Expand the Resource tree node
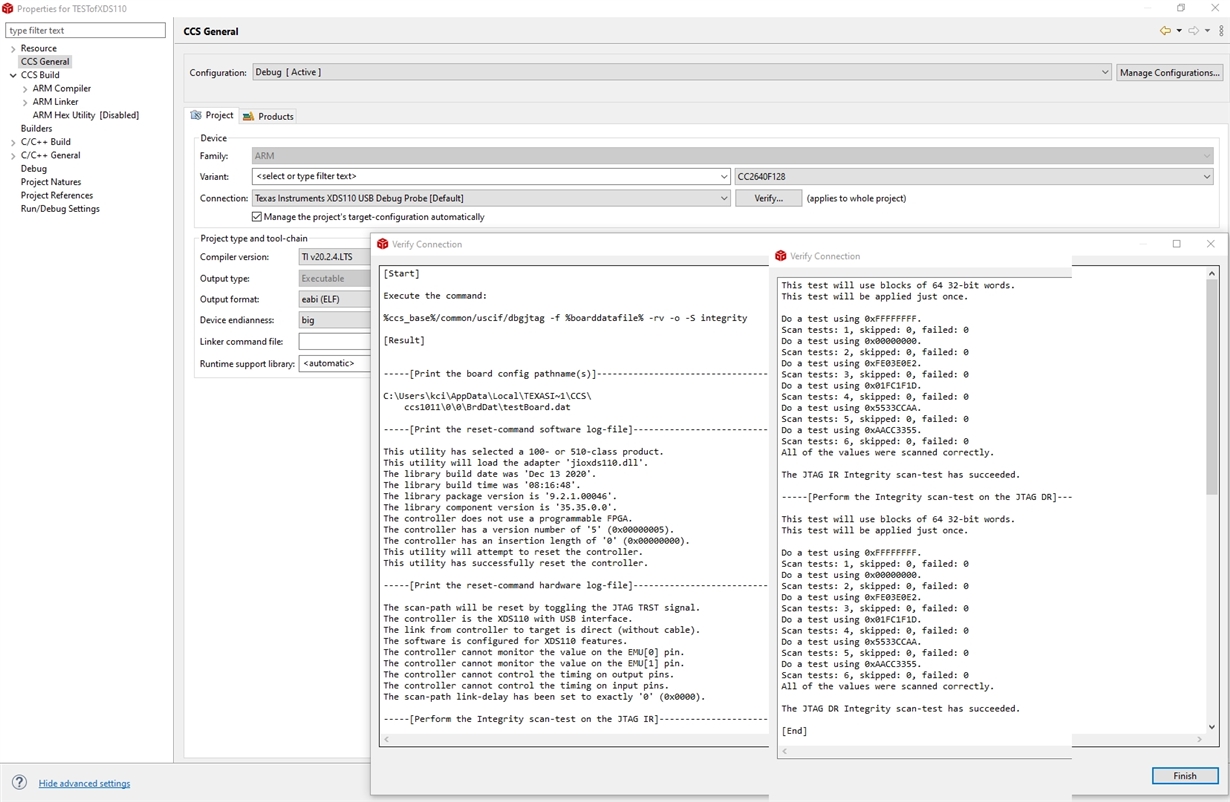Viewport: 1230px width, 802px height. [13, 48]
